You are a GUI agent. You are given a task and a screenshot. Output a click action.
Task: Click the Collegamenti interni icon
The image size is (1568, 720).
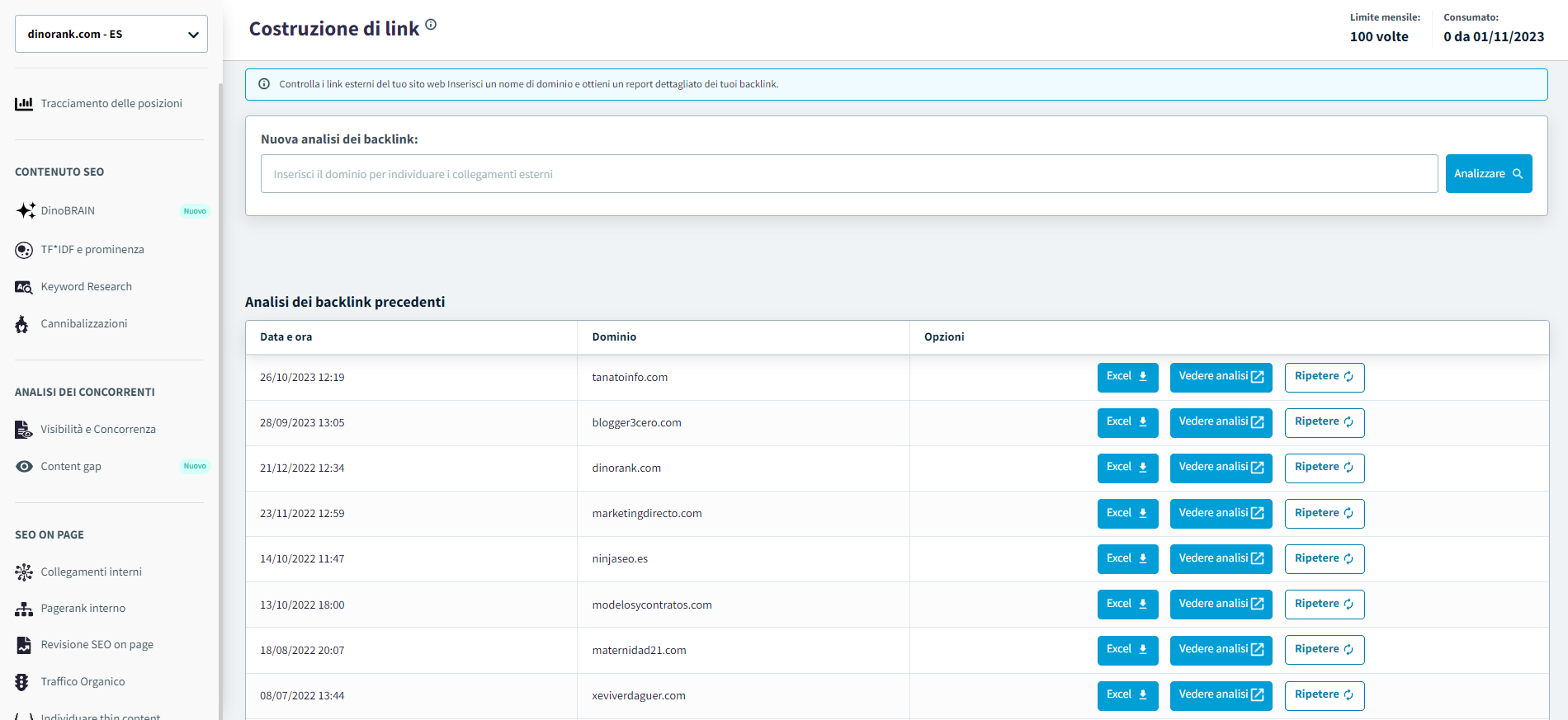[24, 572]
